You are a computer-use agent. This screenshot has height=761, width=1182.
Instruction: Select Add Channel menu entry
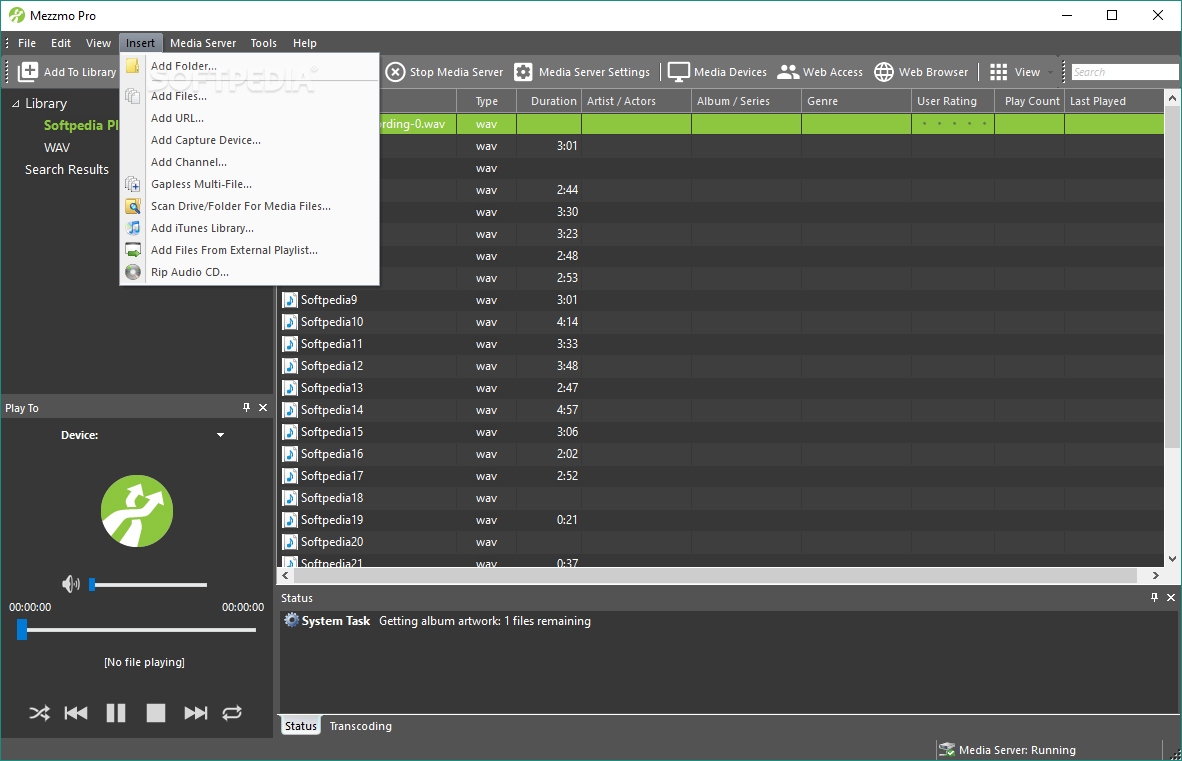188,162
